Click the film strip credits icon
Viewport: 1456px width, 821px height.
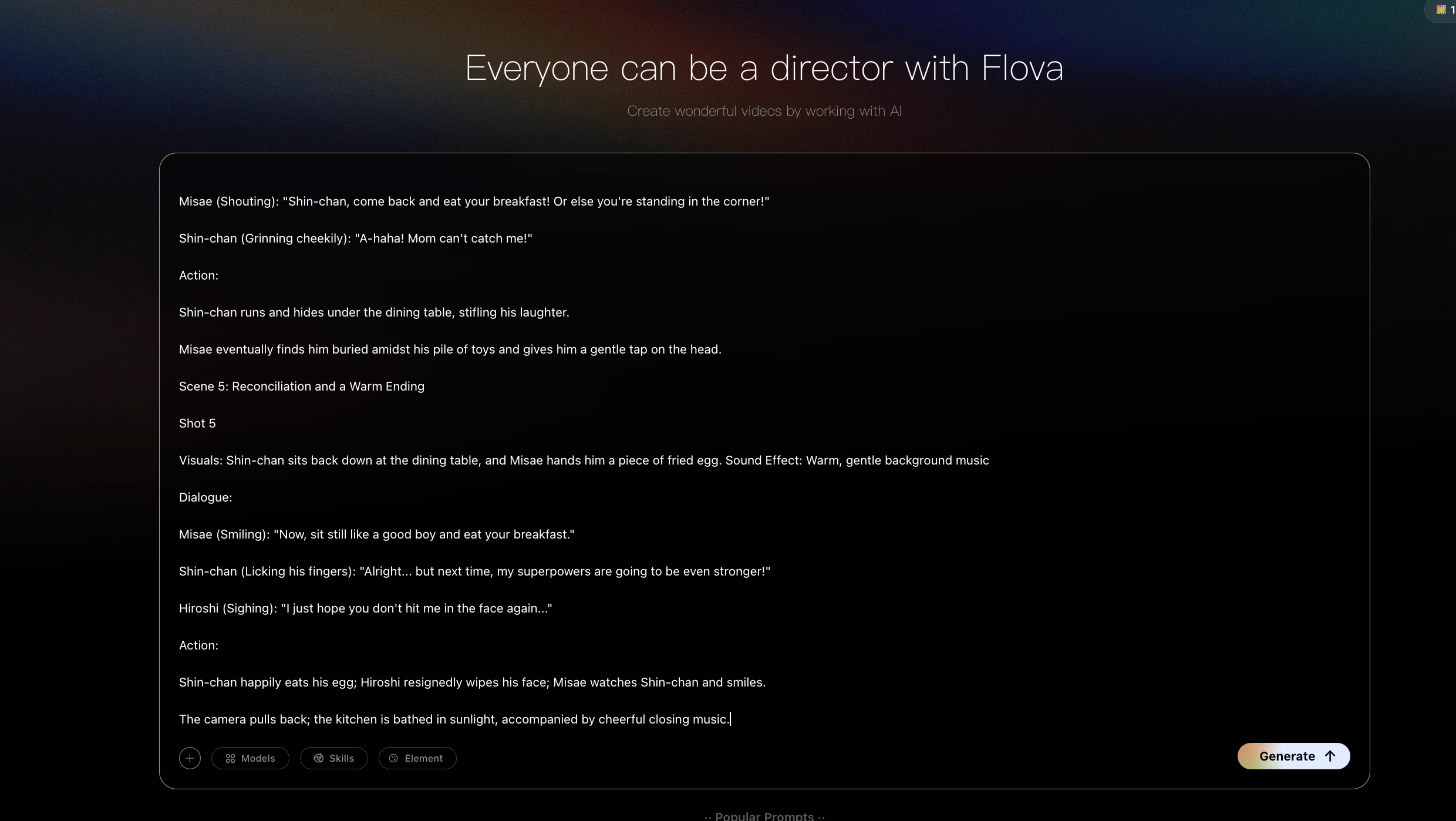point(1441,9)
